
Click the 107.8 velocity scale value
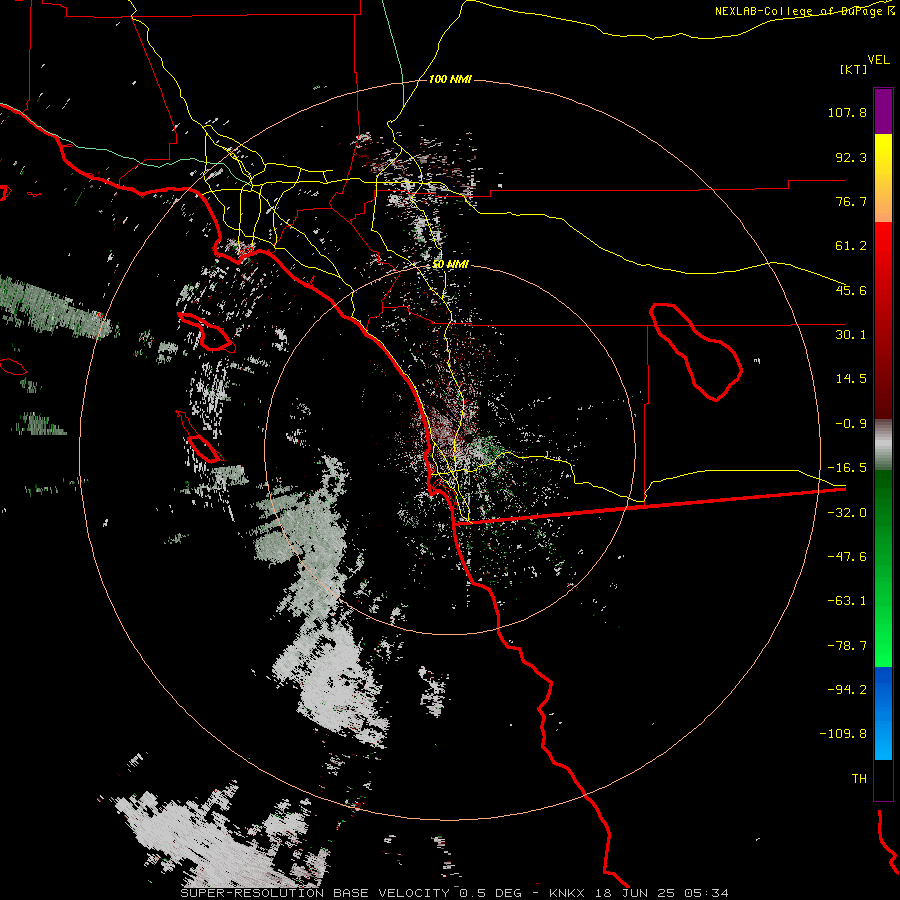tap(847, 112)
